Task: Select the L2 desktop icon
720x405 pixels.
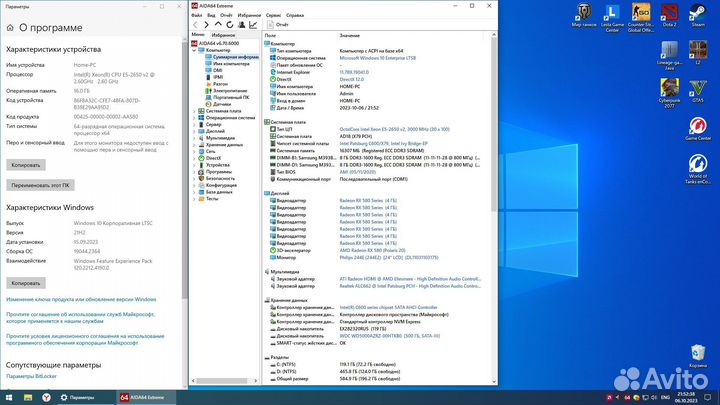Action: pyautogui.click(x=698, y=53)
